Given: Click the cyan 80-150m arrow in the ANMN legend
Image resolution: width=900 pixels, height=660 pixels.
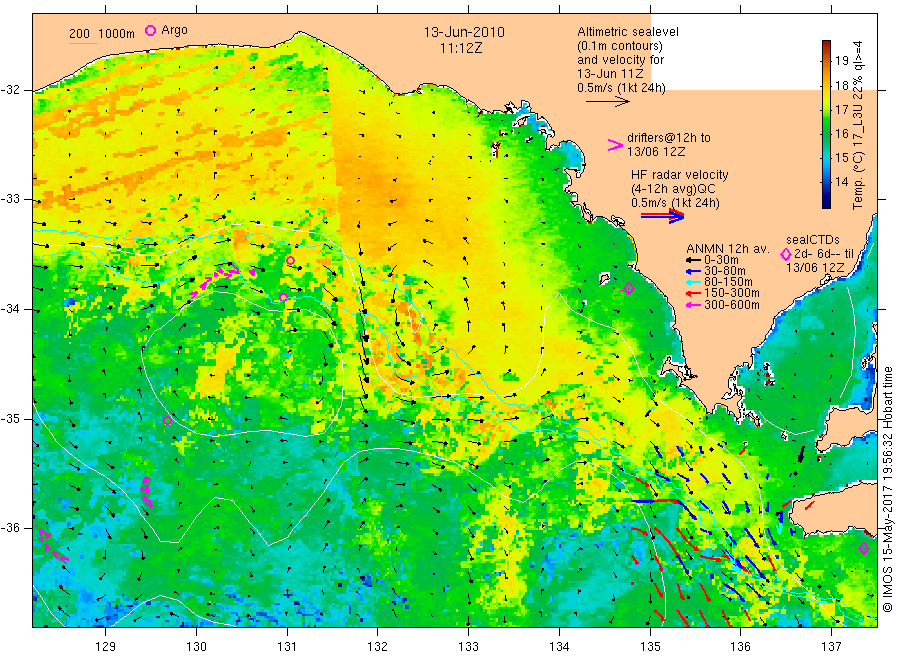Looking at the screenshot, I should (693, 282).
